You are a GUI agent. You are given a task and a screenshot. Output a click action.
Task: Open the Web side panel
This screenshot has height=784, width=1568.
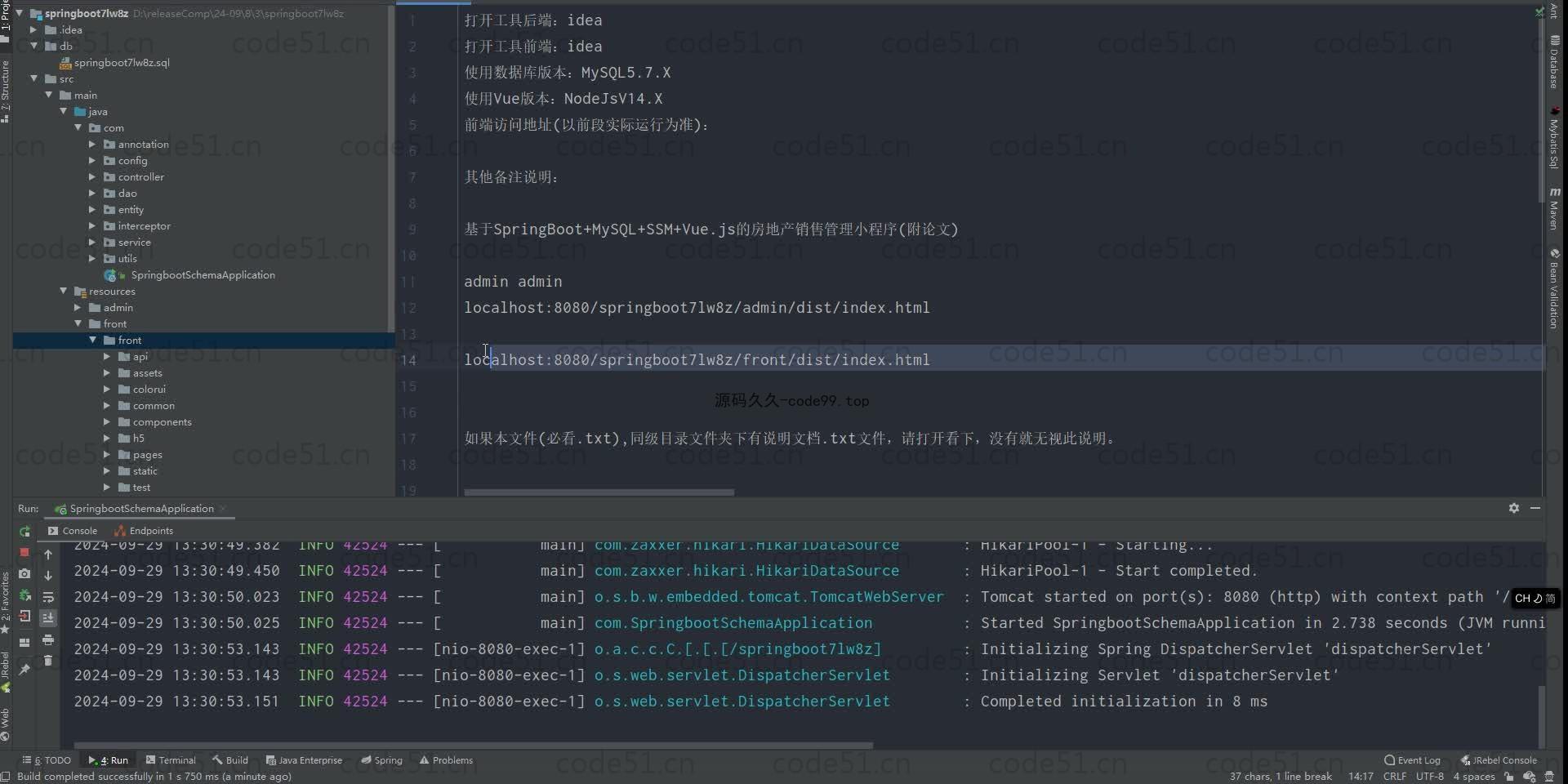point(6,724)
